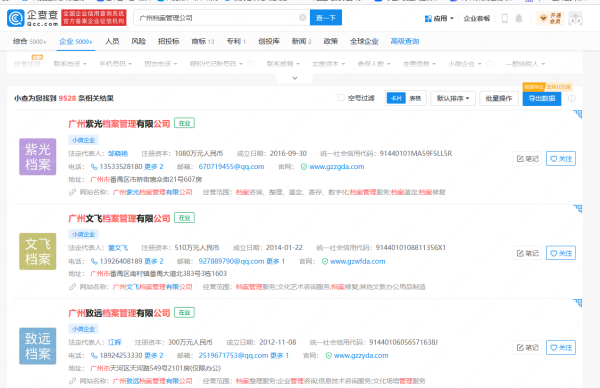Switch to the 风险 tab

click(x=139, y=41)
